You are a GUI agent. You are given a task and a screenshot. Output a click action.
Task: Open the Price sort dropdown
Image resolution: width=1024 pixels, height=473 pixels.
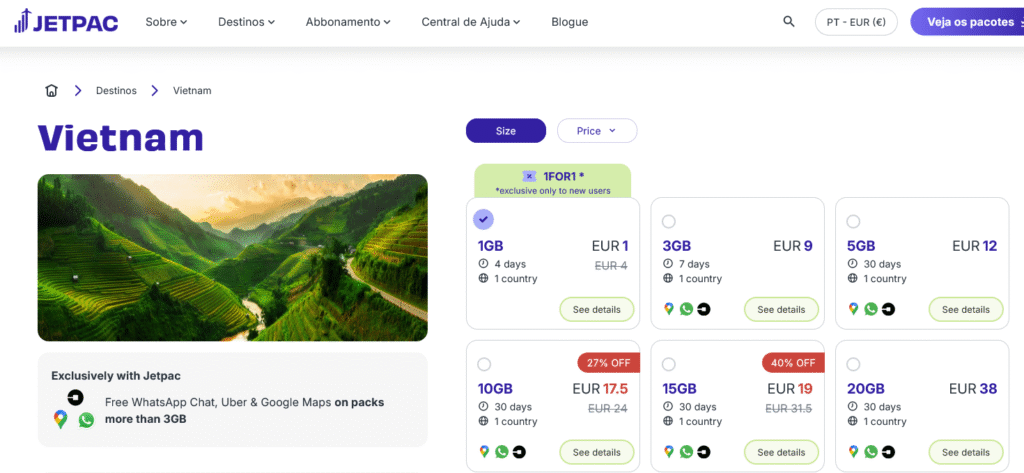(597, 131)
